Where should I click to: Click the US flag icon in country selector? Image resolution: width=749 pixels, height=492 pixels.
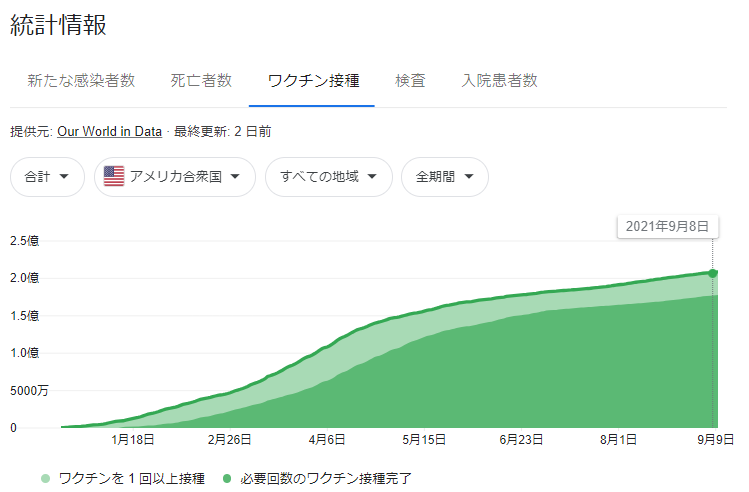[x=114, y=176]
